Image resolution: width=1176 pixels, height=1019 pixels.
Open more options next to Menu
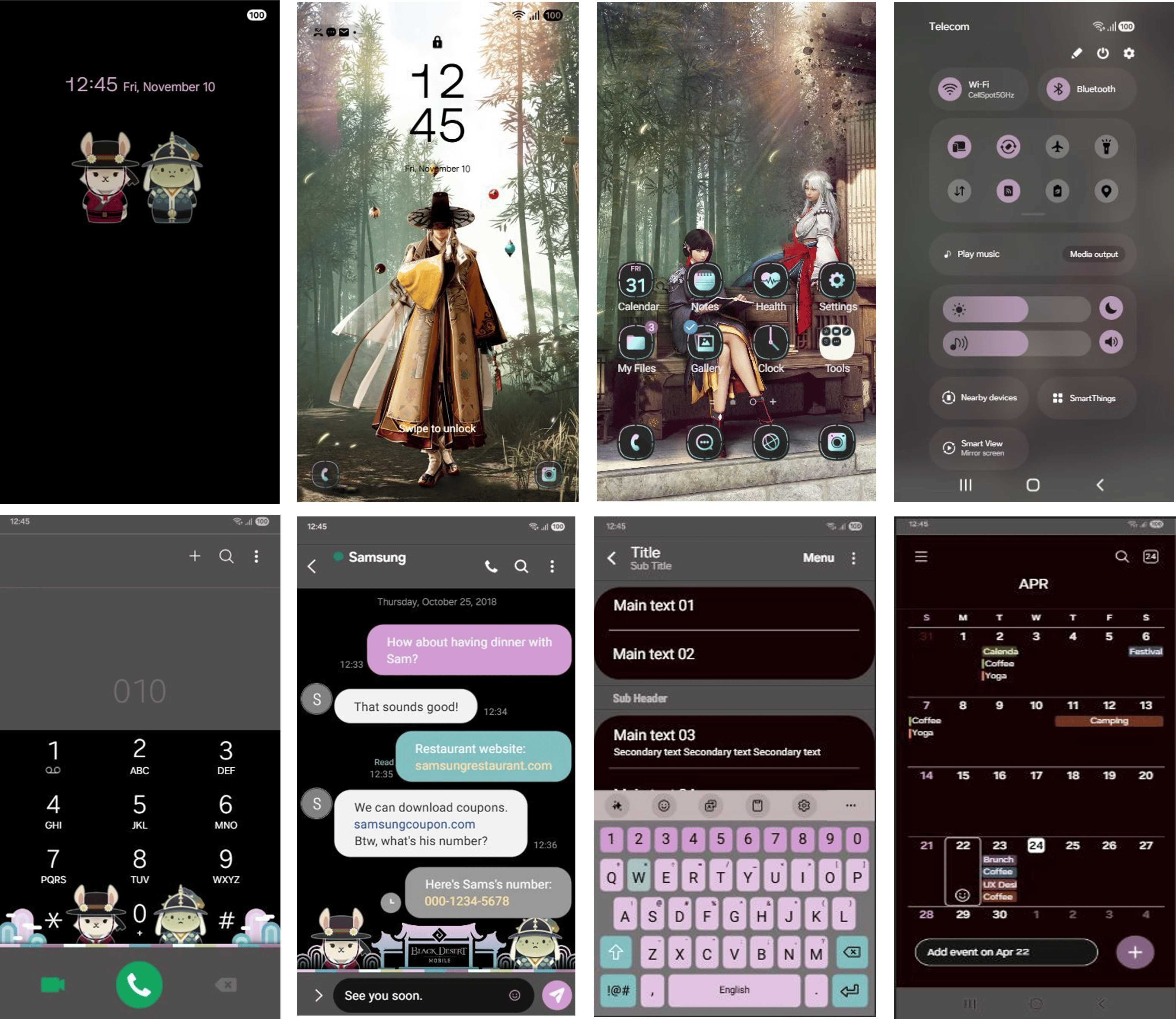pos(853,558)
